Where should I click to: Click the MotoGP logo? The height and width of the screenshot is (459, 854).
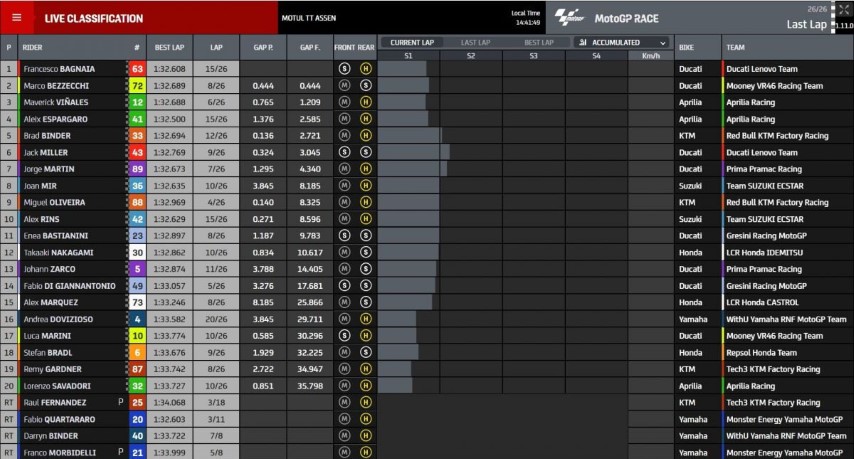tap(569, 17)
